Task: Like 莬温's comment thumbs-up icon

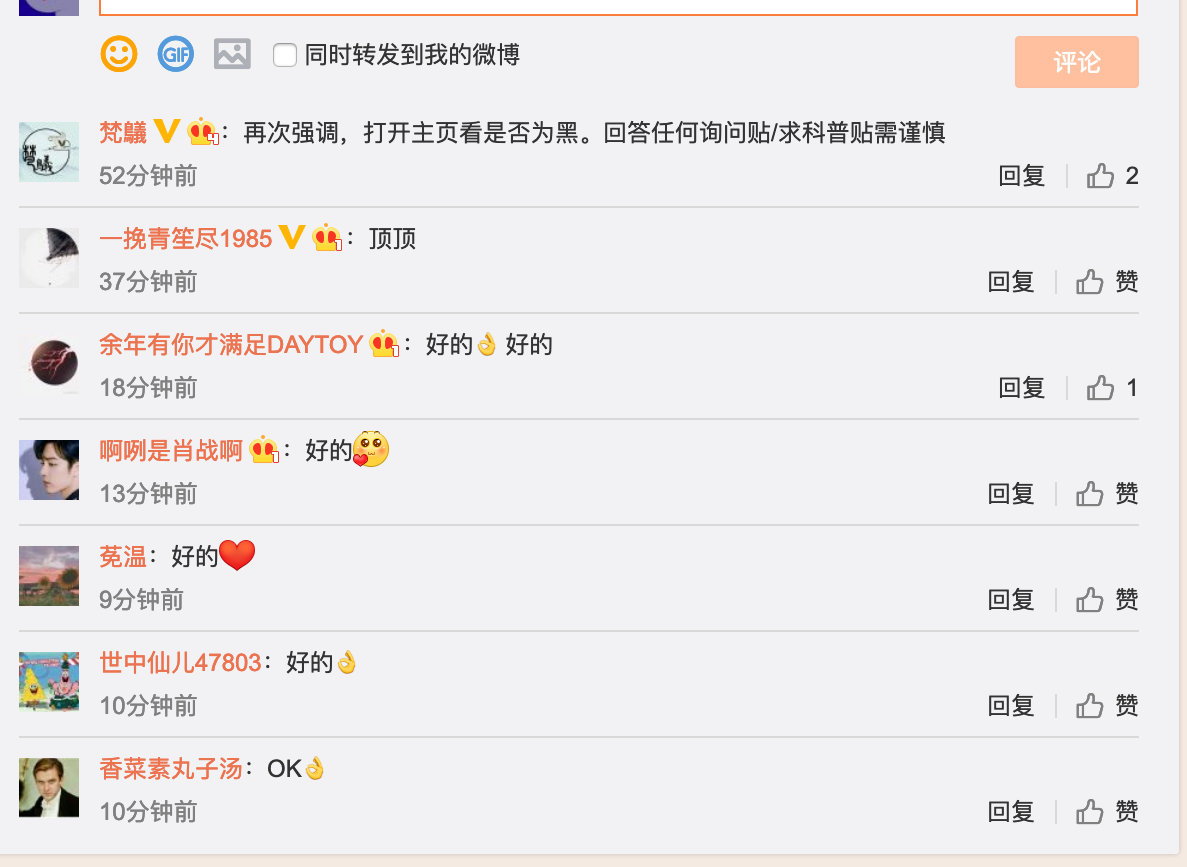Action: (1089, 600)
